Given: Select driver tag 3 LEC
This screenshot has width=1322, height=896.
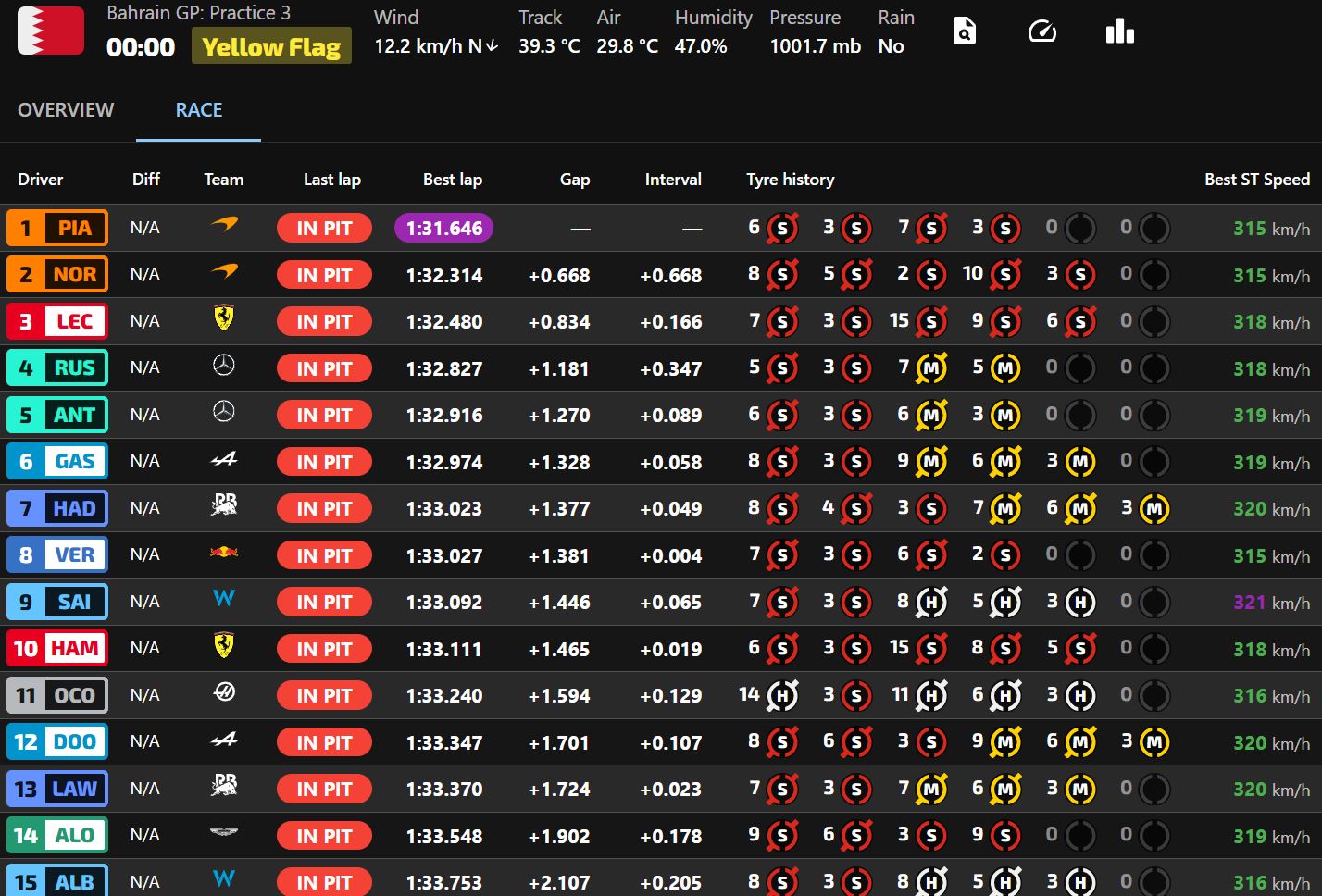Looking at the screenshot, I should 57,321.
